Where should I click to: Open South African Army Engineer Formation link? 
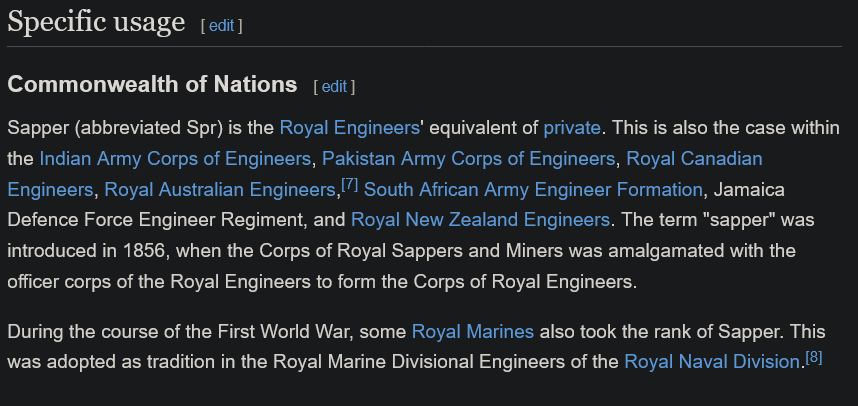point(534,190)
